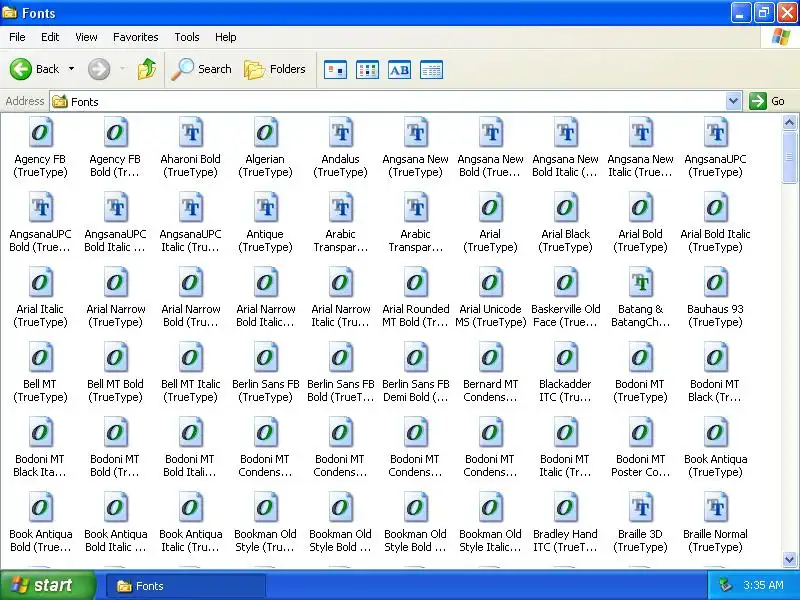Select the Bell MT Bold label
Screen dimensions: 800x600
point(116,390)
